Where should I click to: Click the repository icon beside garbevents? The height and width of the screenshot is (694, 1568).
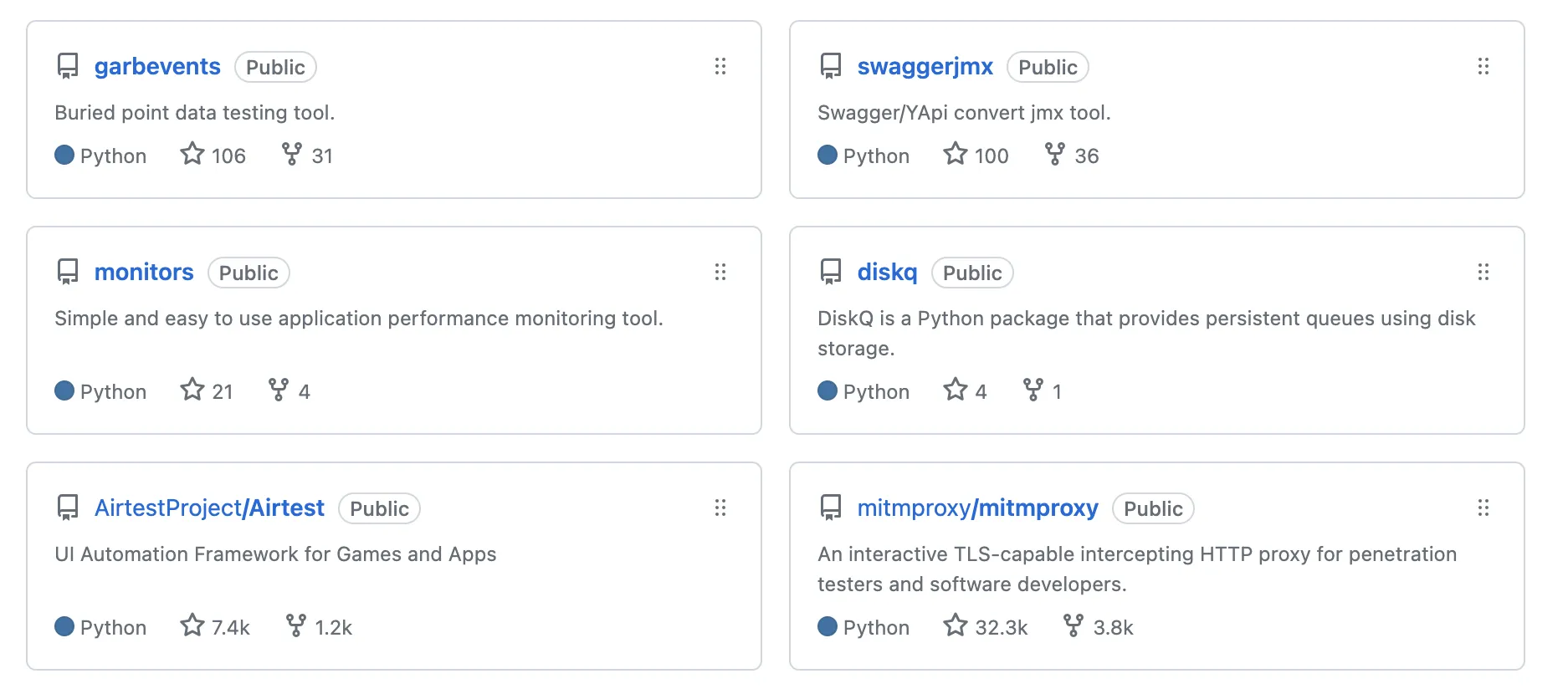[68, 66]
